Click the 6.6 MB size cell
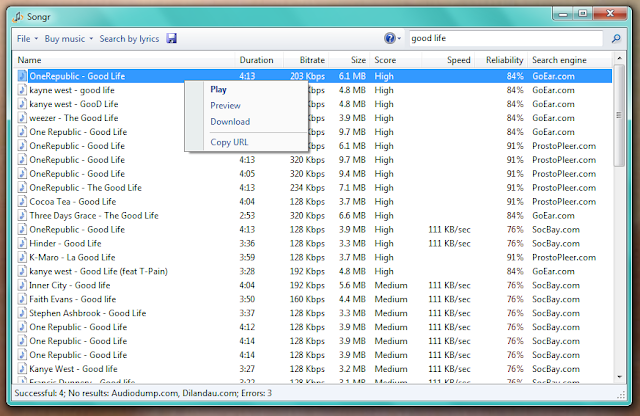Screen dimensions: 640x416 tap(352, 216)
